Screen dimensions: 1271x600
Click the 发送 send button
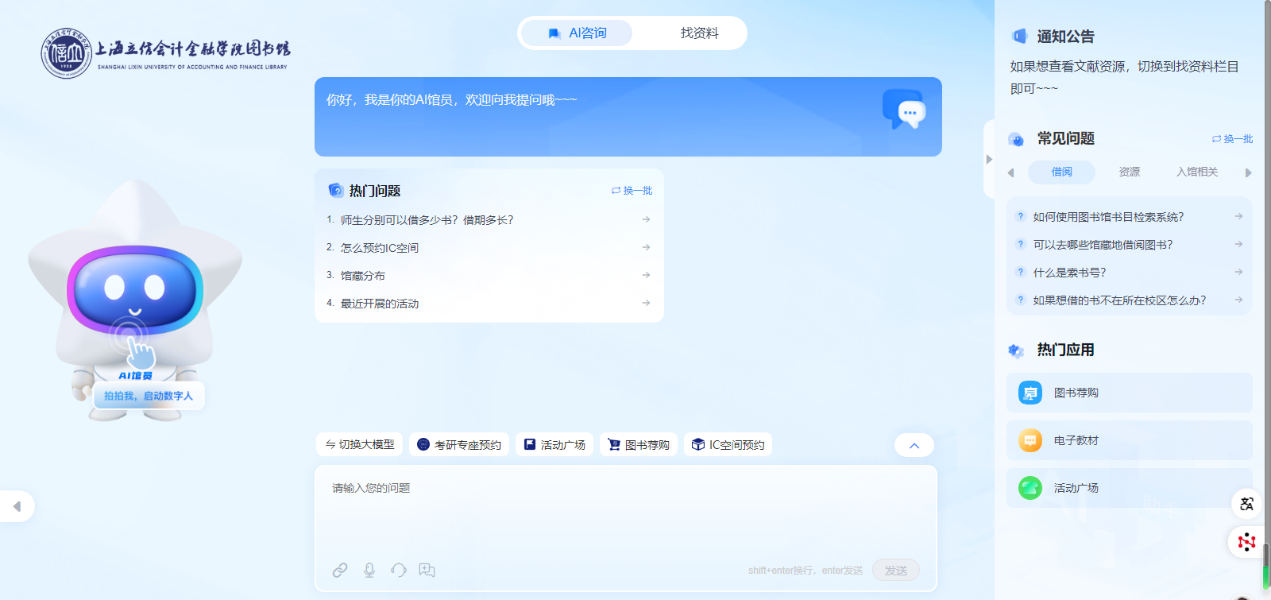895,570
